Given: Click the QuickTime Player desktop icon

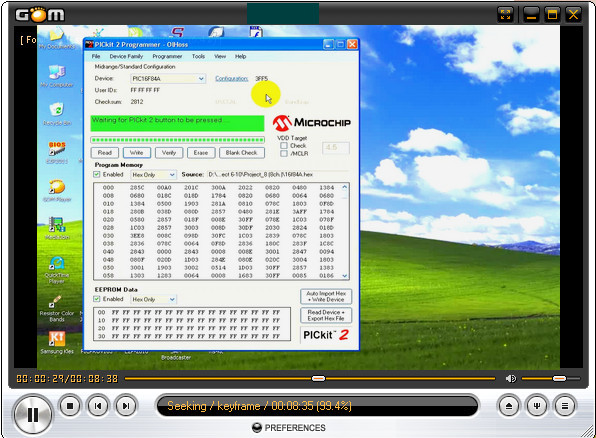Looking at the screenshot, I should [57, 270].
